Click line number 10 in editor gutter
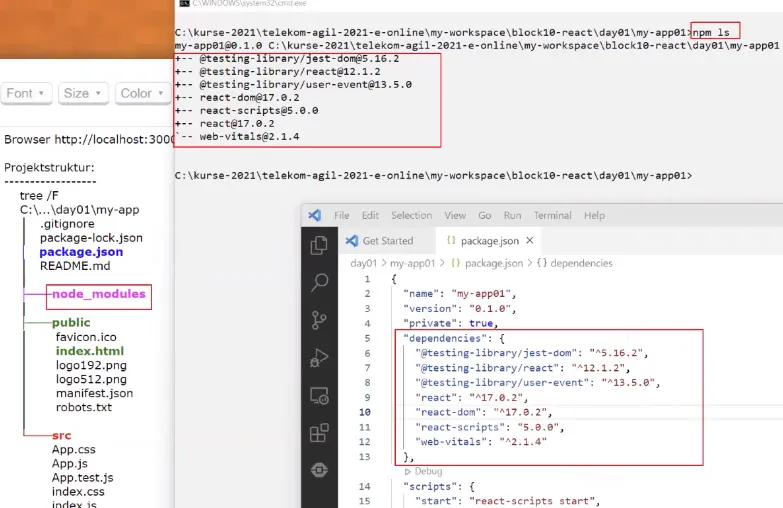 click(365, 412)
